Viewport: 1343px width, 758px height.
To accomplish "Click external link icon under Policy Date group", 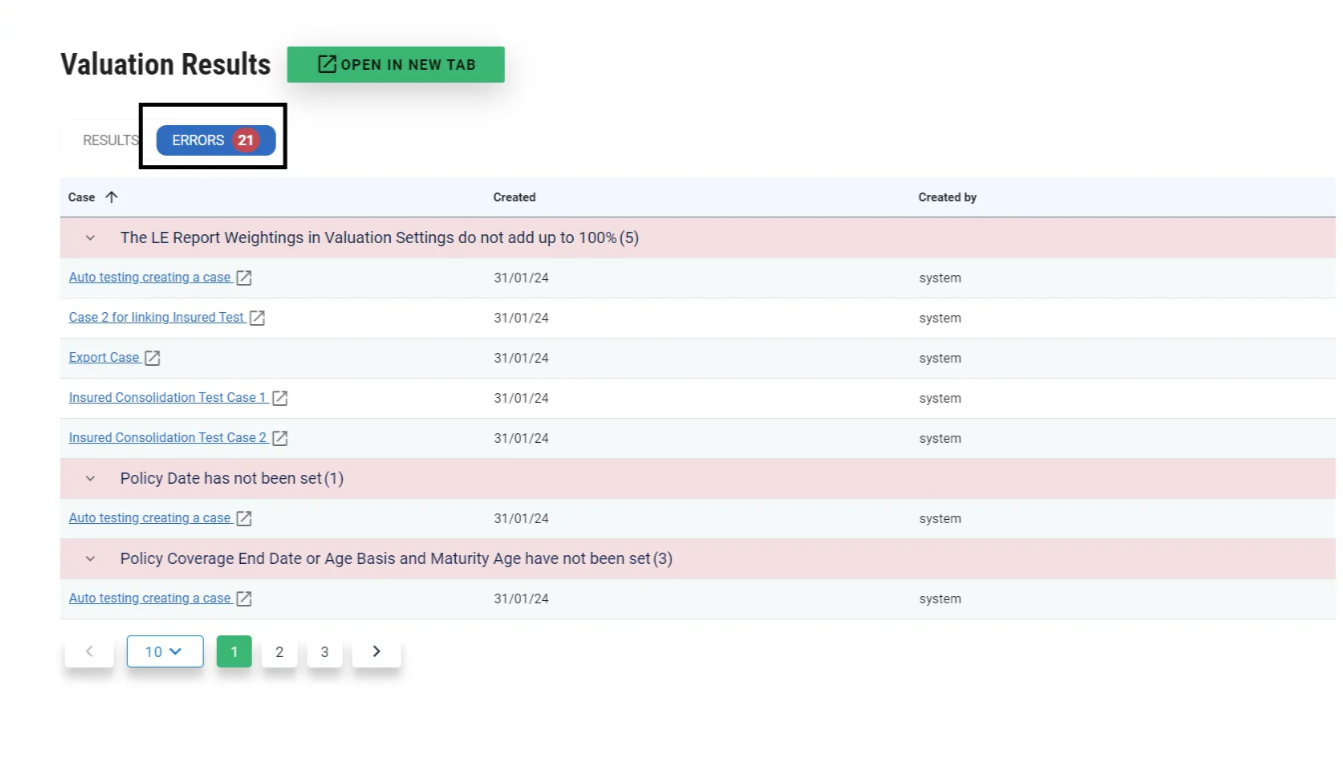I will (244, 518).
